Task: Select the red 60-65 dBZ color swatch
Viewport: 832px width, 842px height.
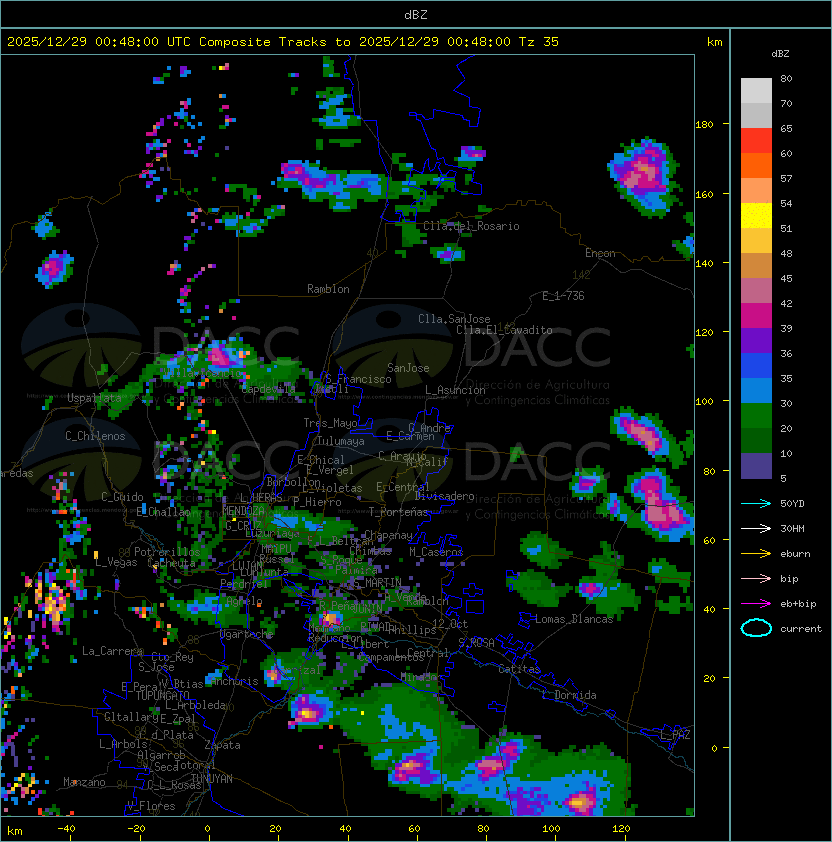Action: [756, 141]
